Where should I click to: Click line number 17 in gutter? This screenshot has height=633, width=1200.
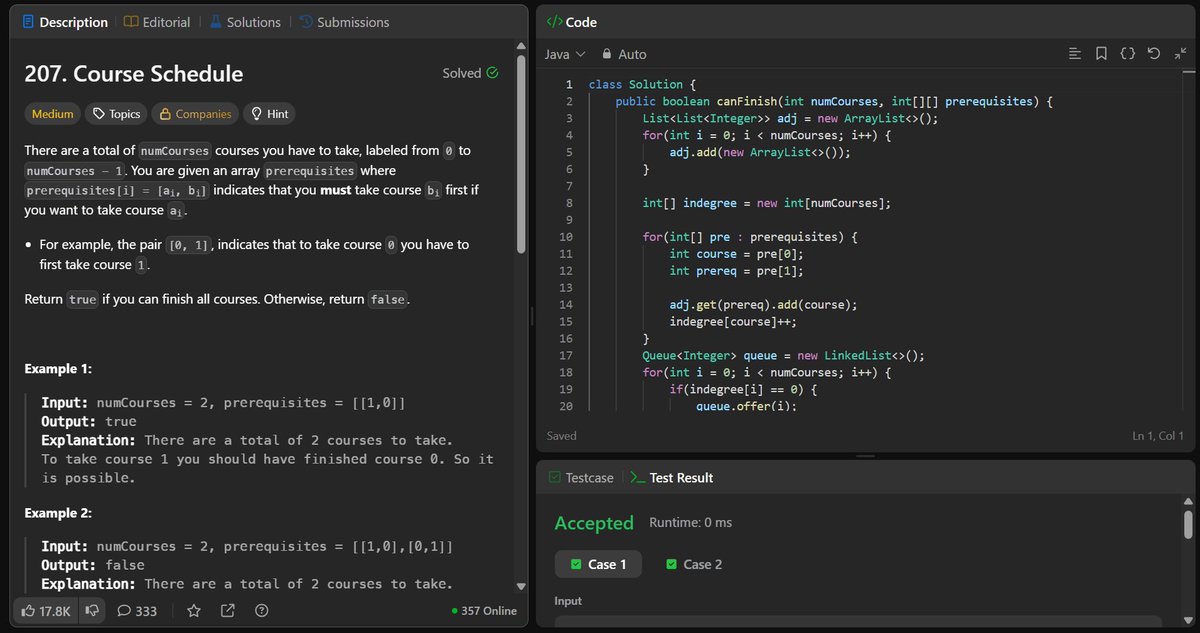[x=566, y=355]
